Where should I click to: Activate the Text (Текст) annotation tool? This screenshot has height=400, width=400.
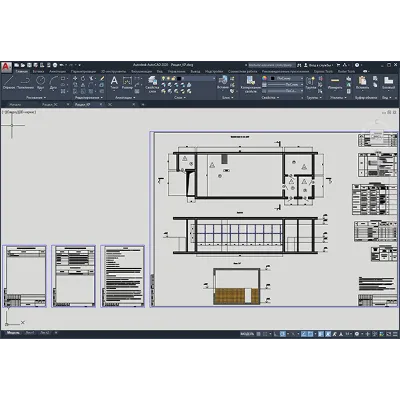(114, 83)
